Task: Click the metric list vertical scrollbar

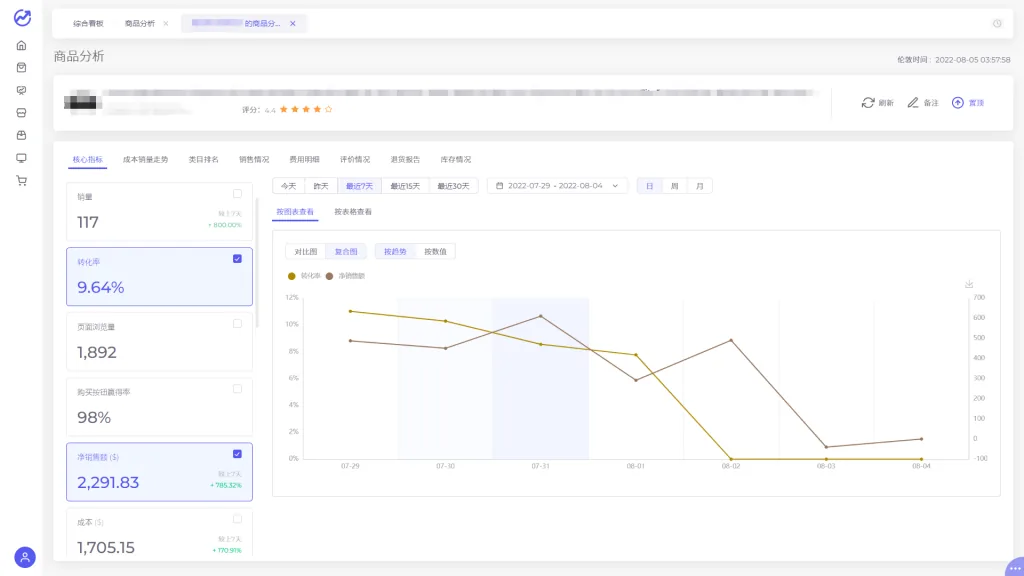Action: (x=257, y=261)
